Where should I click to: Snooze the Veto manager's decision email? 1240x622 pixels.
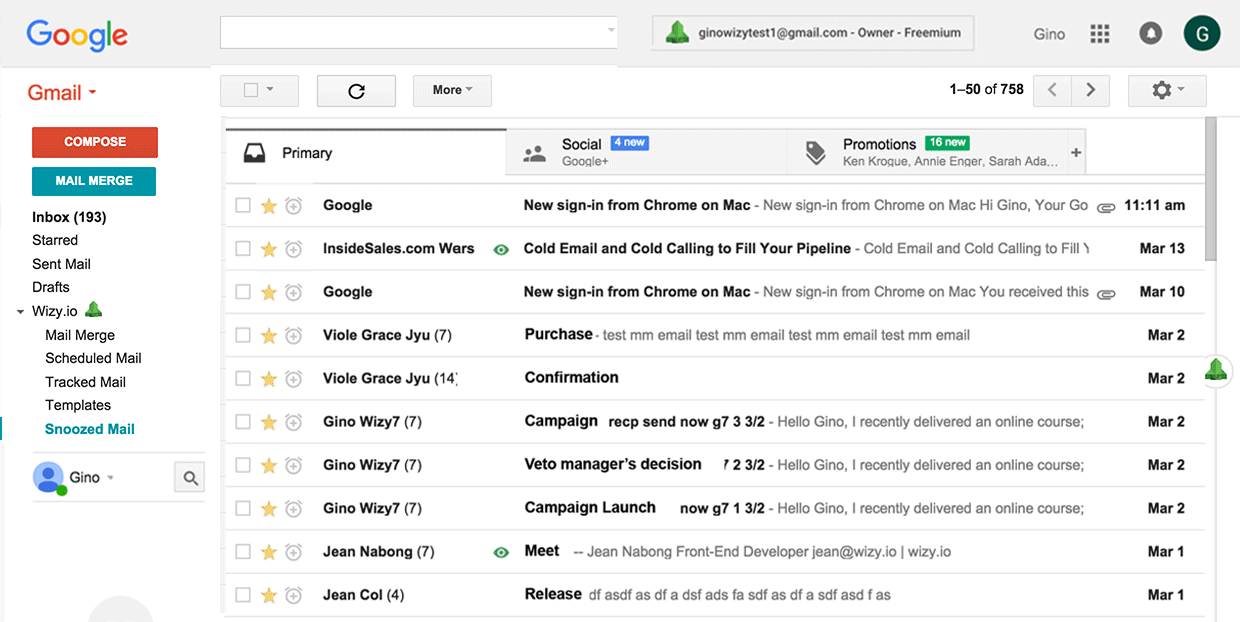[x=293, y=466]
